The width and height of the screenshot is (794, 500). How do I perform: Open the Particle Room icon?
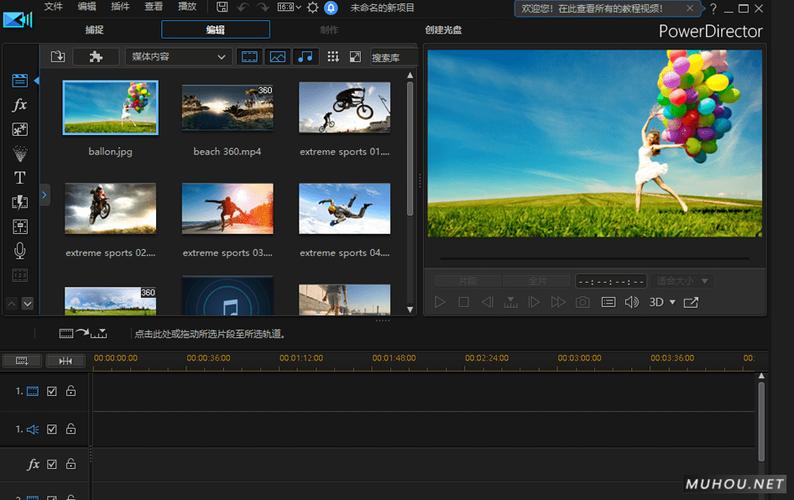click(x=19, y=154)
